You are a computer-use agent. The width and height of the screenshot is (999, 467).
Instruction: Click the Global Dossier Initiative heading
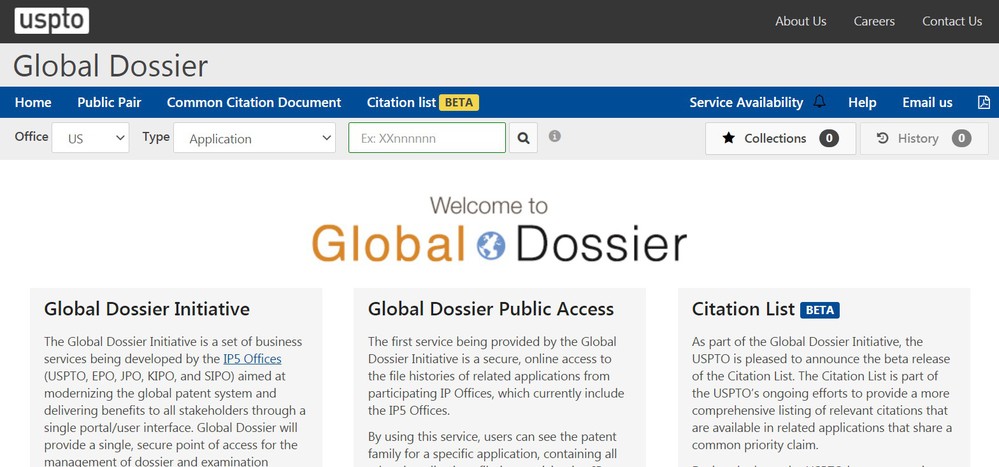[147, 309]
